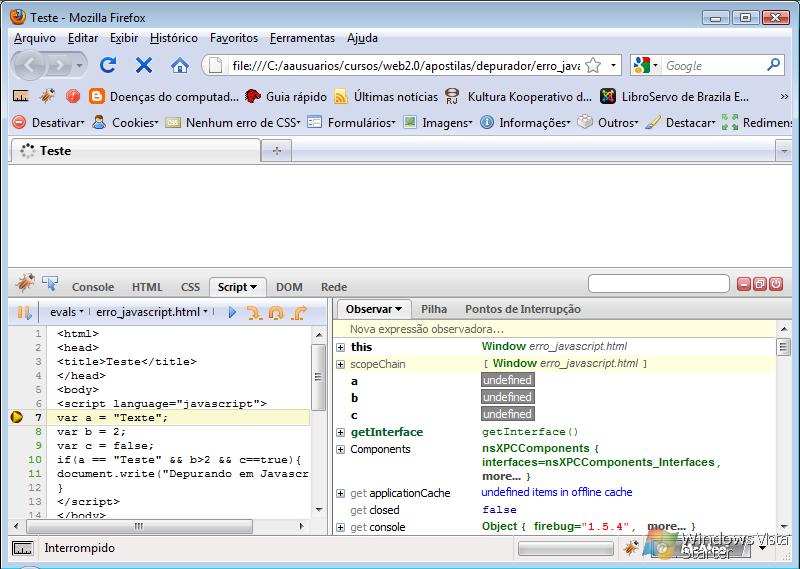This screenshot has width=800, height=569.
Task: Switch to the Pilha tab
Action: [434, 309]
